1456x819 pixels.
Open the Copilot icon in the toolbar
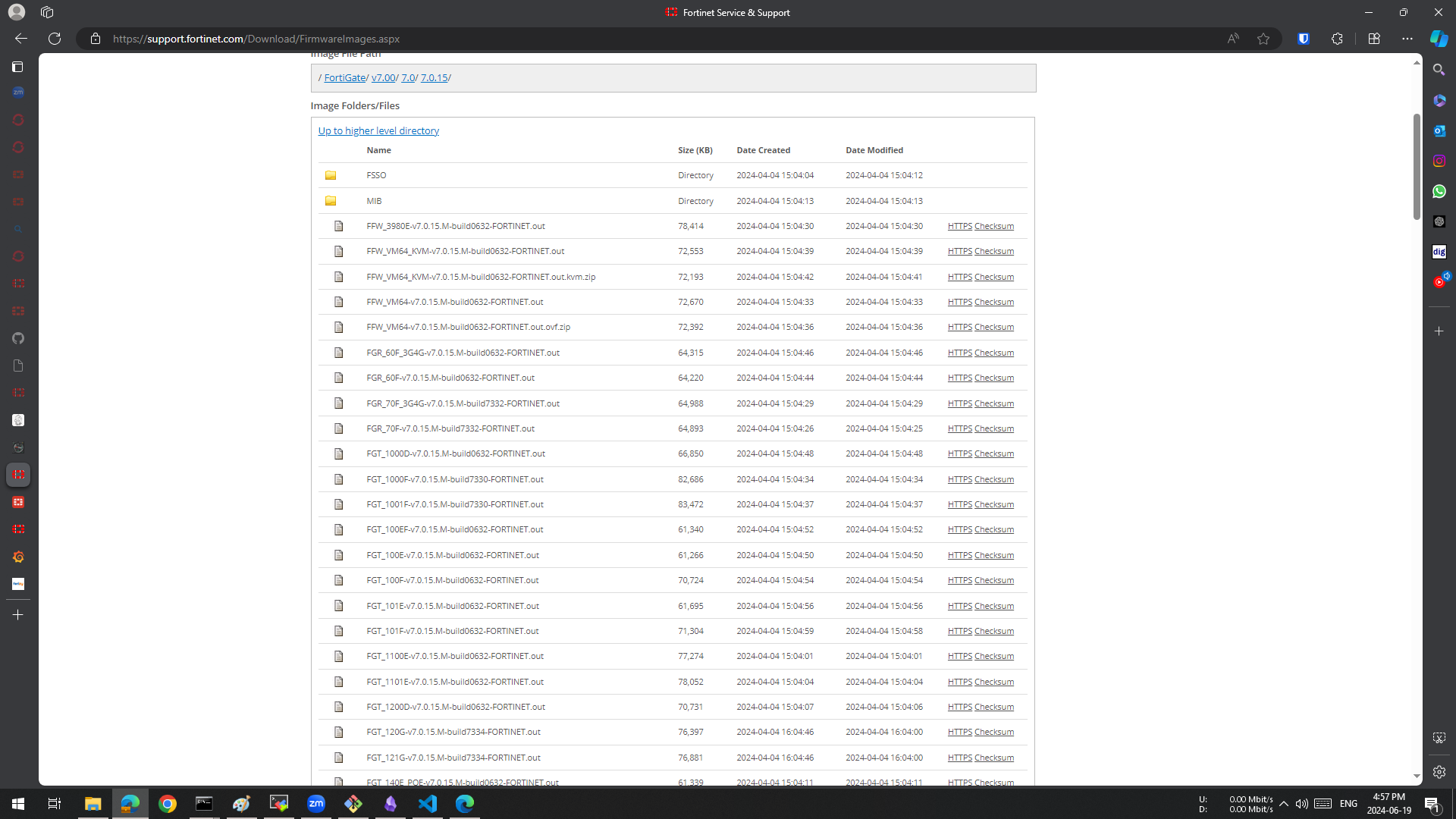[1439, 39]
